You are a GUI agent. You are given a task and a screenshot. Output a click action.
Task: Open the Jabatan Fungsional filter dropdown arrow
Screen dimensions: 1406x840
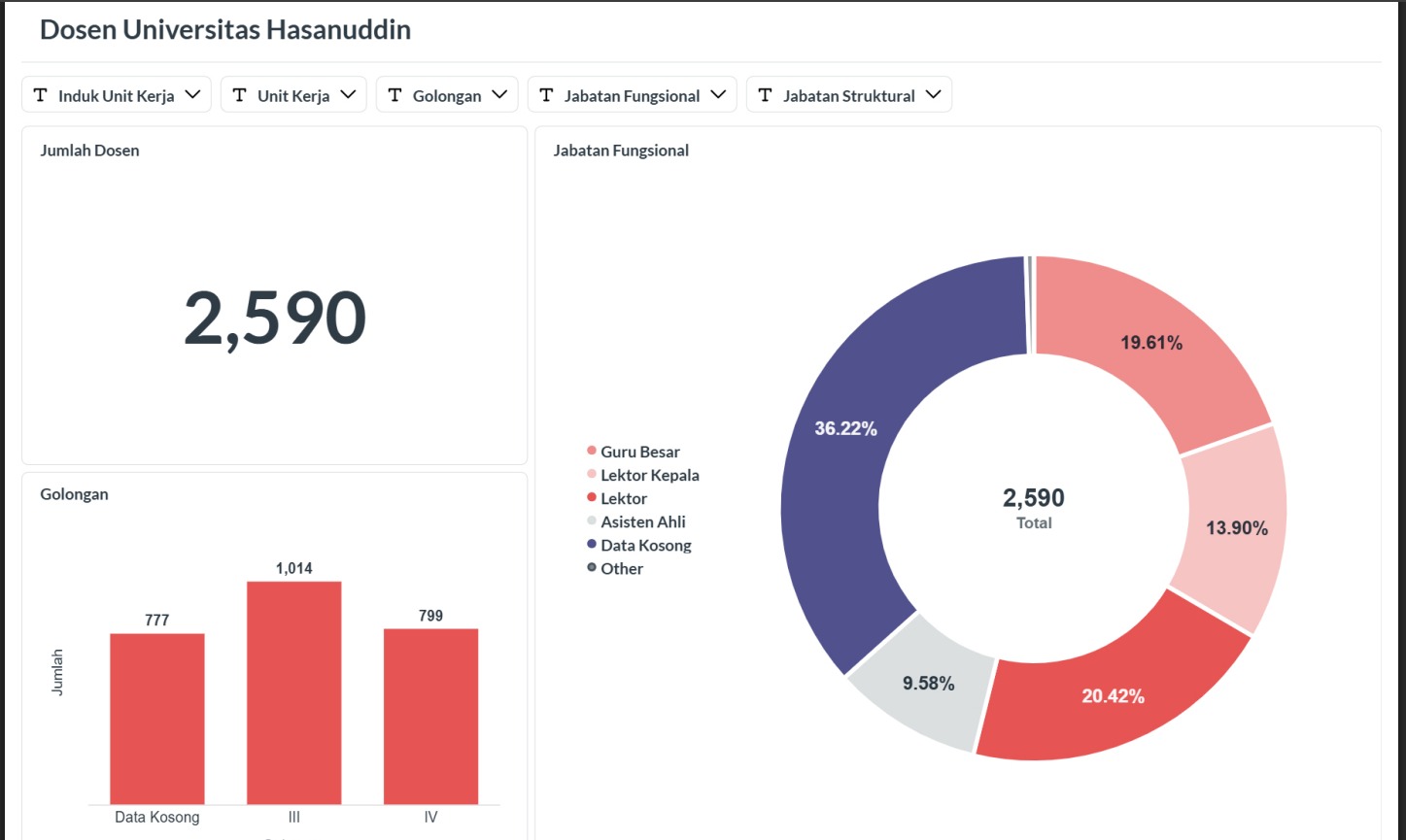click(x=718, y=95)
